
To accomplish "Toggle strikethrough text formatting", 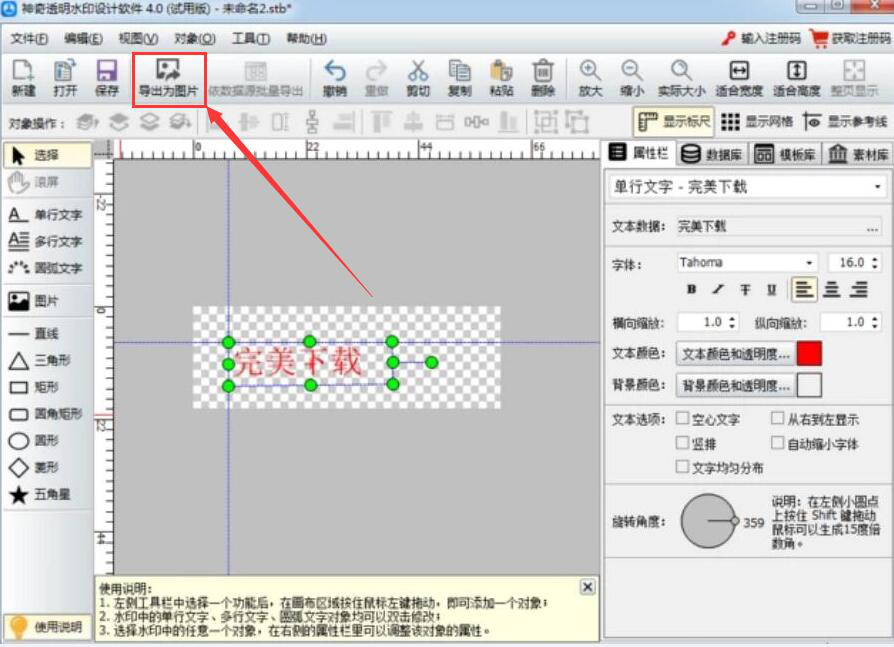I will (x=745, y=290).
